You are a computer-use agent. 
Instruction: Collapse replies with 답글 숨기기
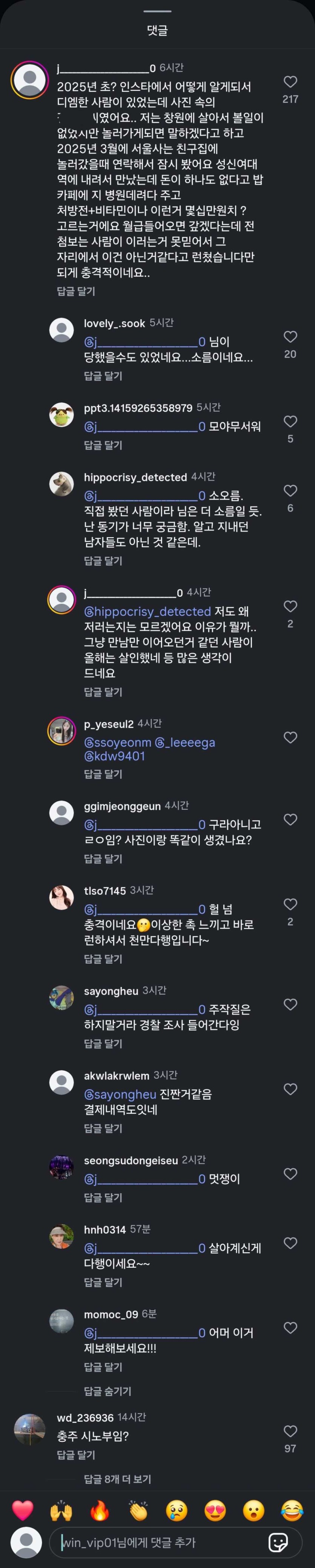point(108,1391)
